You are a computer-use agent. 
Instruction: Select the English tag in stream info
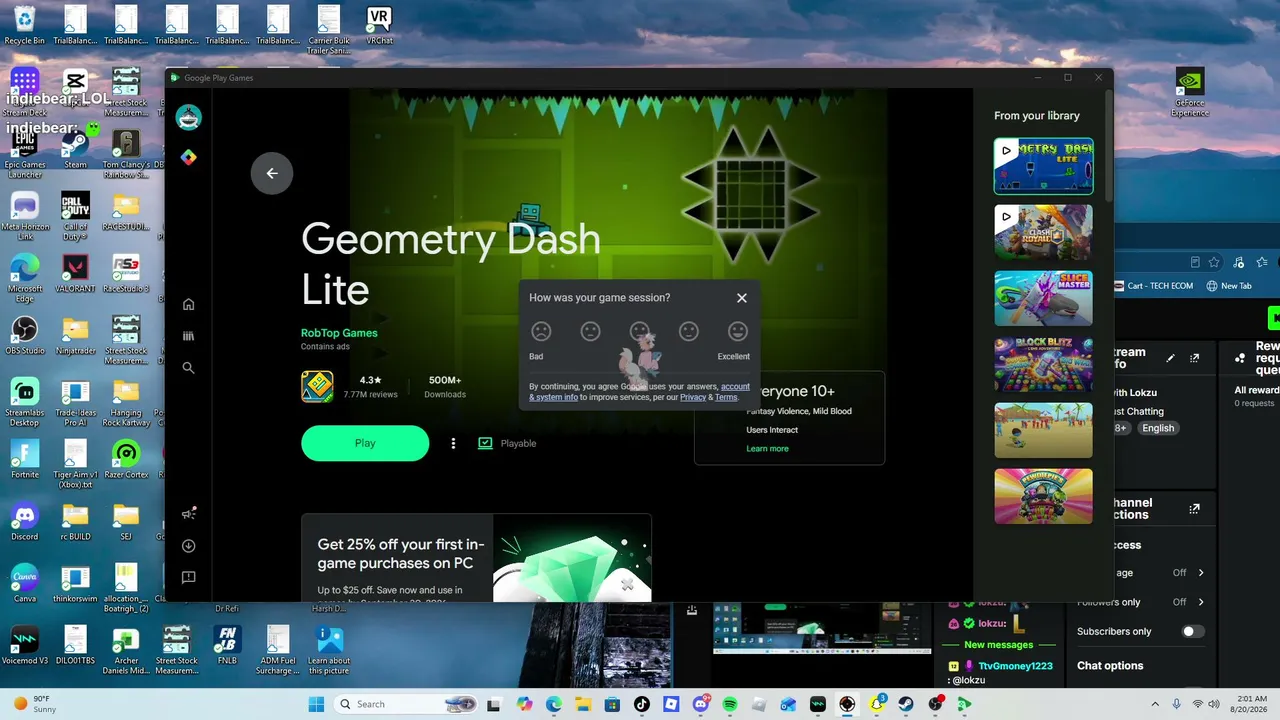(x=1158, y=428)
